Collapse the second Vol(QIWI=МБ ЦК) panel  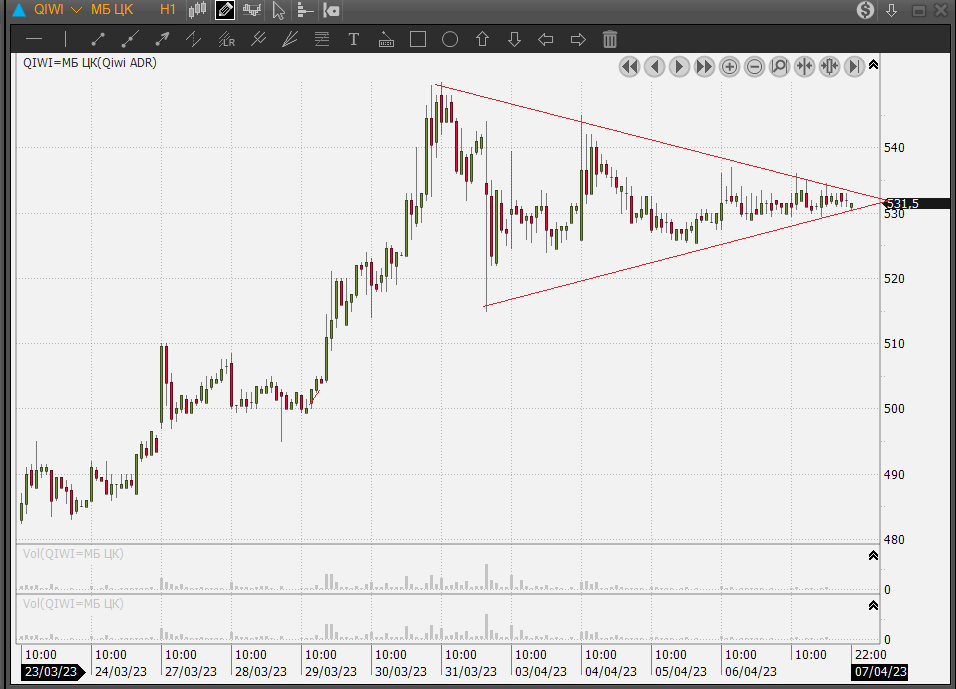tap(873, 605)
